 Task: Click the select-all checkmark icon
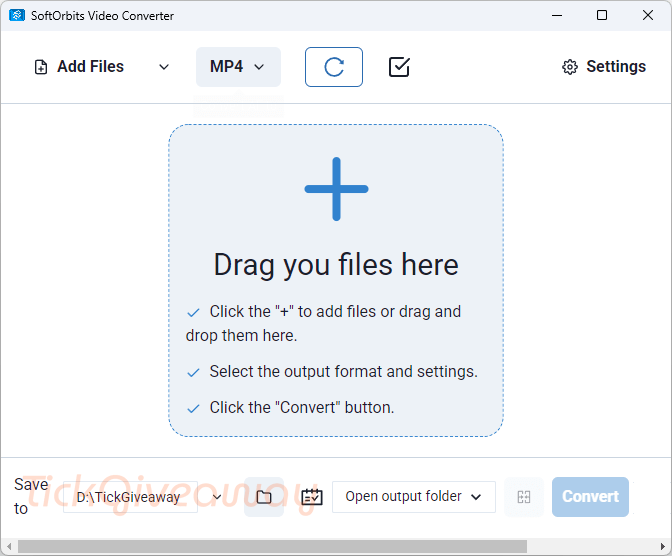point(399,67)
